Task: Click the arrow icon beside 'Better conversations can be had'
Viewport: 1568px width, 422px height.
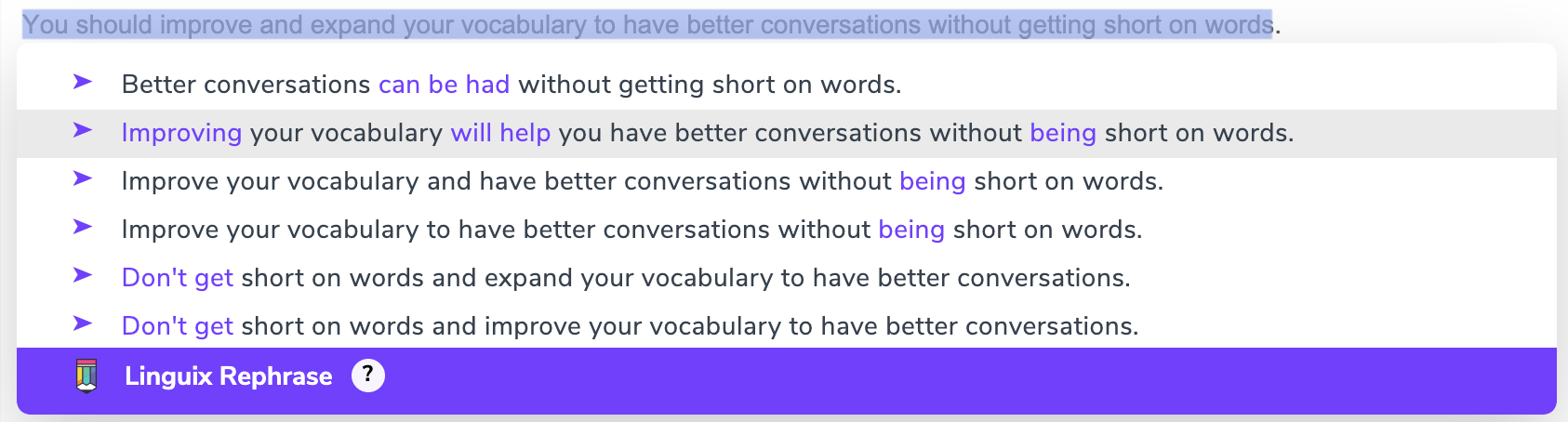Action: (83, 82)
